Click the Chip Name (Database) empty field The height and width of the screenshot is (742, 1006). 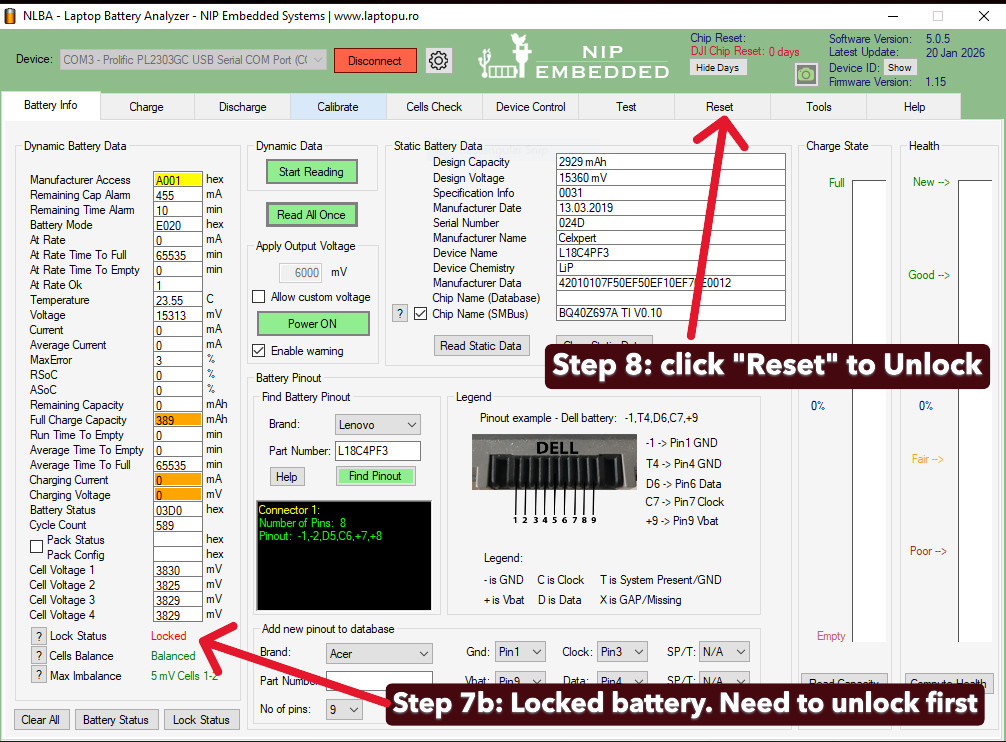(x=670, y=298)
